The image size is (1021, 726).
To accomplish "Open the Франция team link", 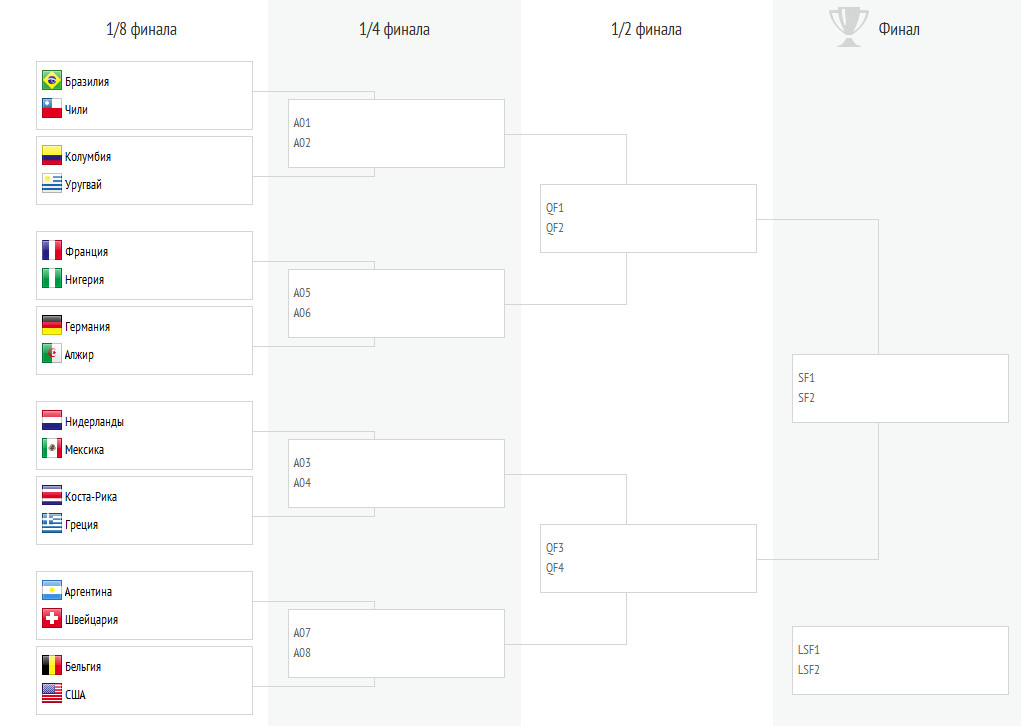I will tap(87, 252).
